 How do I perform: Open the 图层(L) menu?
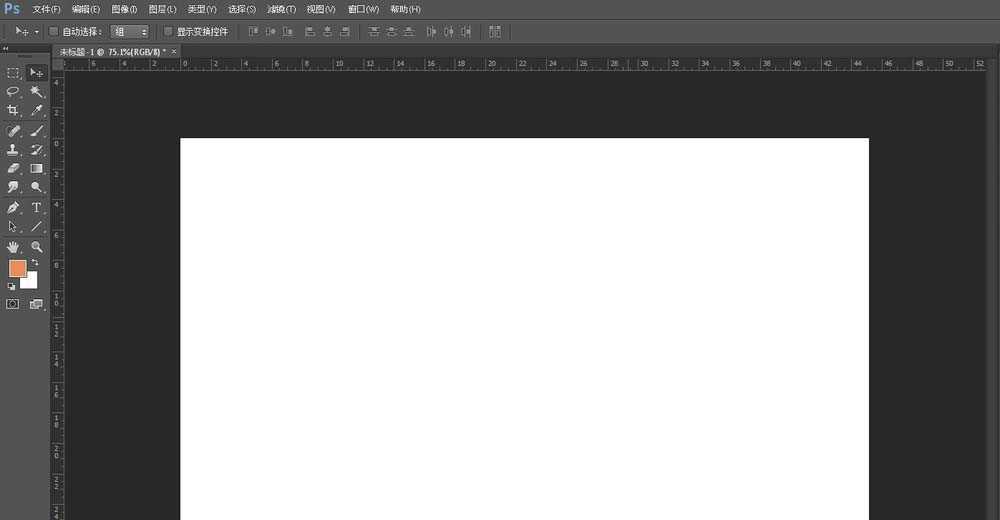pos(162,9)
